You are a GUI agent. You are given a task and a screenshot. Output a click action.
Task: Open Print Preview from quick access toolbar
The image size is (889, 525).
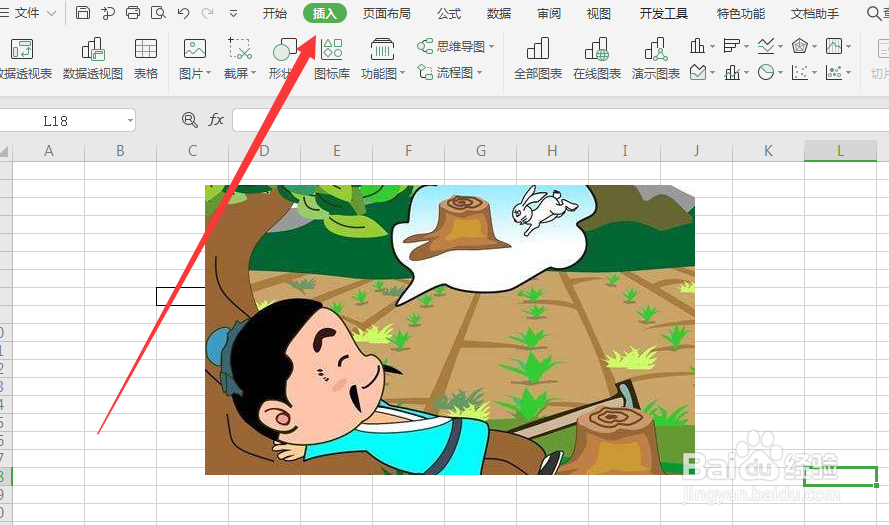158,12
